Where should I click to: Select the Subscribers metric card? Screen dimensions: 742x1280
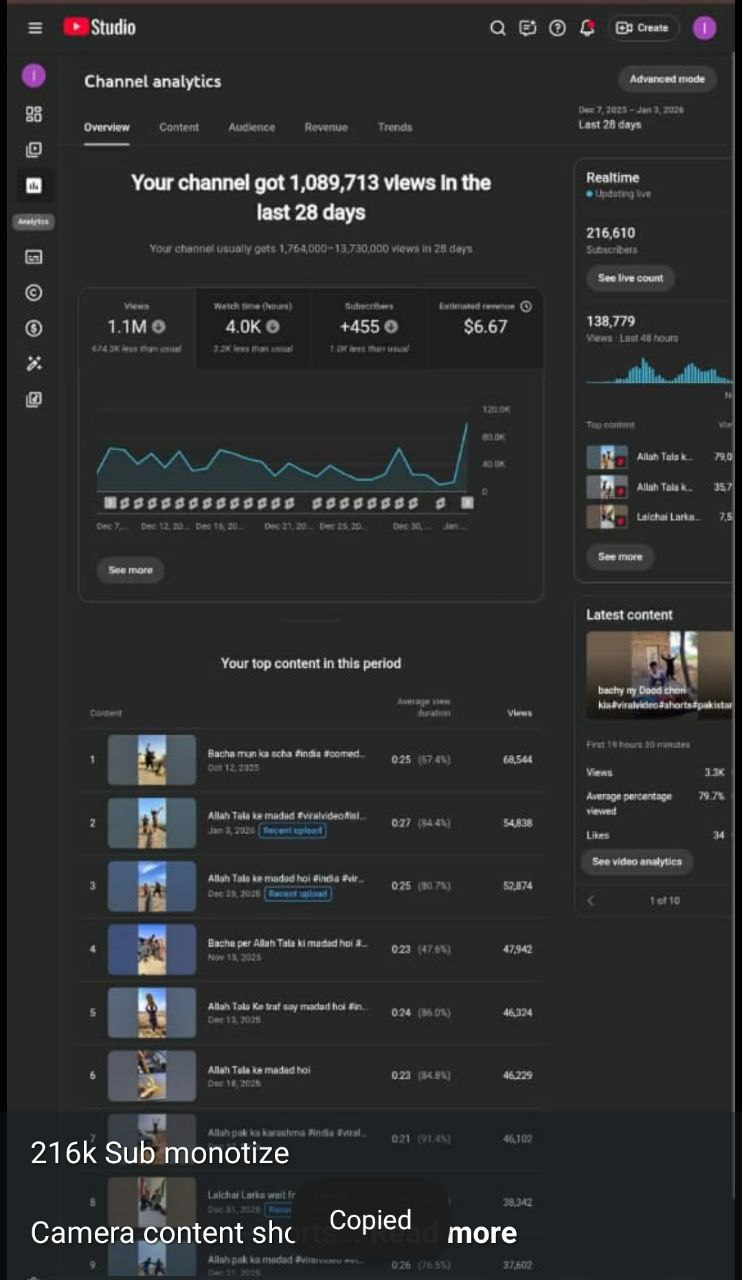[x=369, y=327]
